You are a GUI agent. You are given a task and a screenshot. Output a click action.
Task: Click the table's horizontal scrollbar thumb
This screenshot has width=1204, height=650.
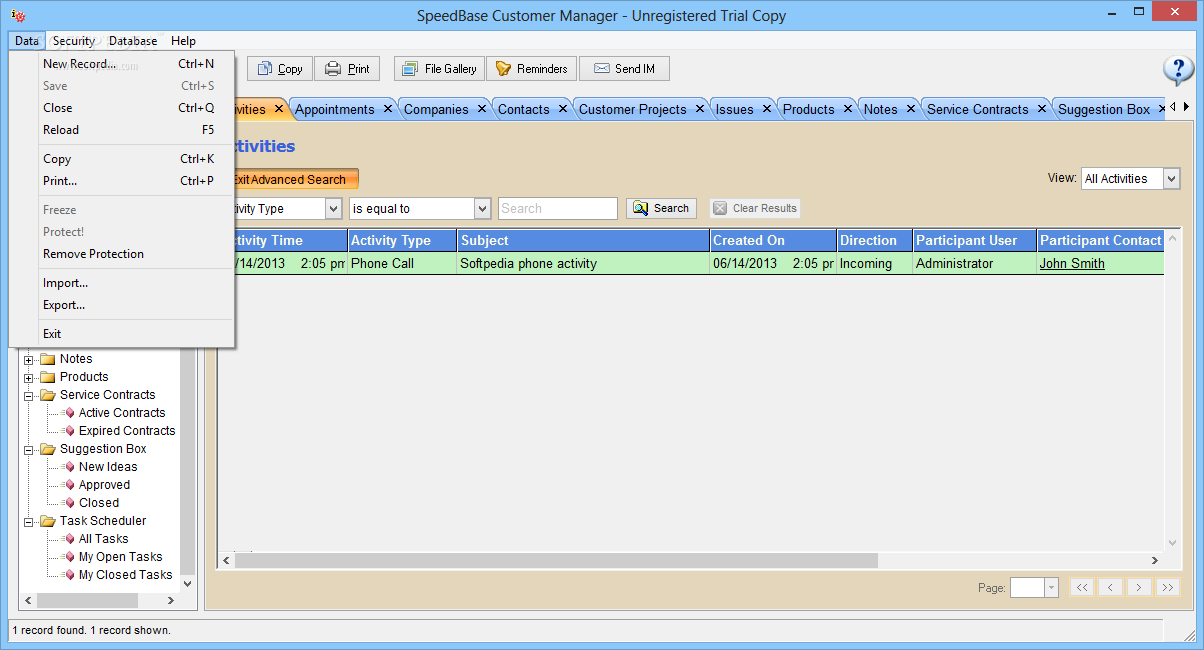[x=556, y=561]
